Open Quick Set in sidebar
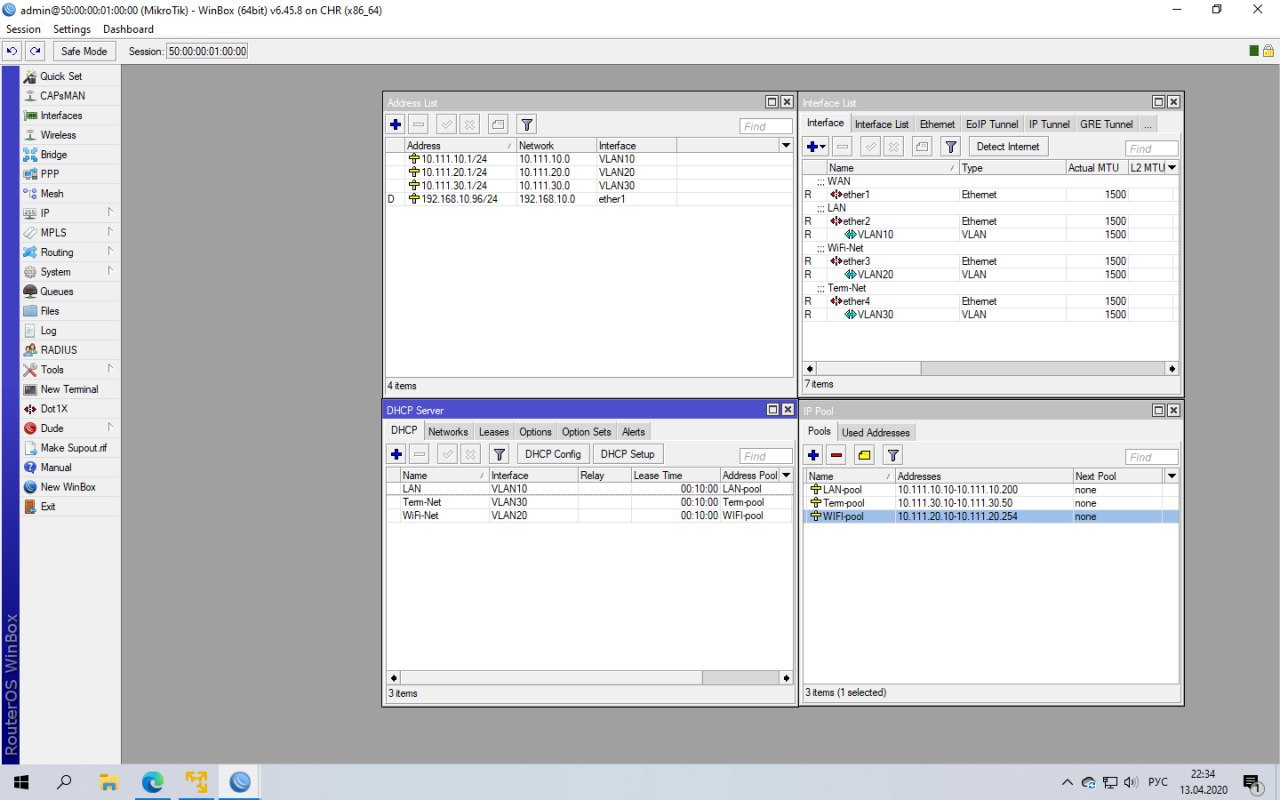This screenshot has width=1280, height=800. pyautogui.click(x=61, y=76)
